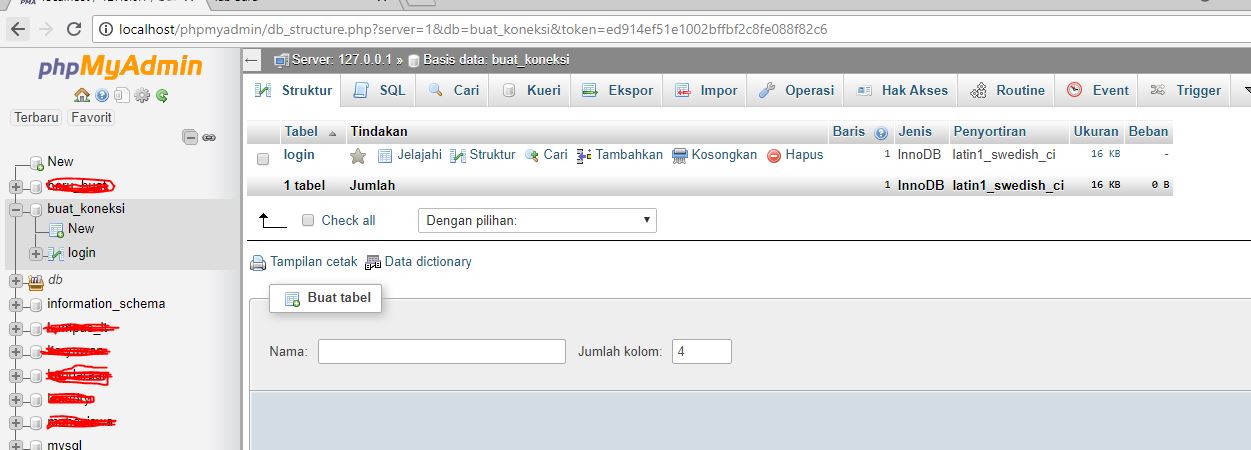Screen dimensions: 1251x450
Task: Click the Jumlah kolom number field
Action: (702, 352)
